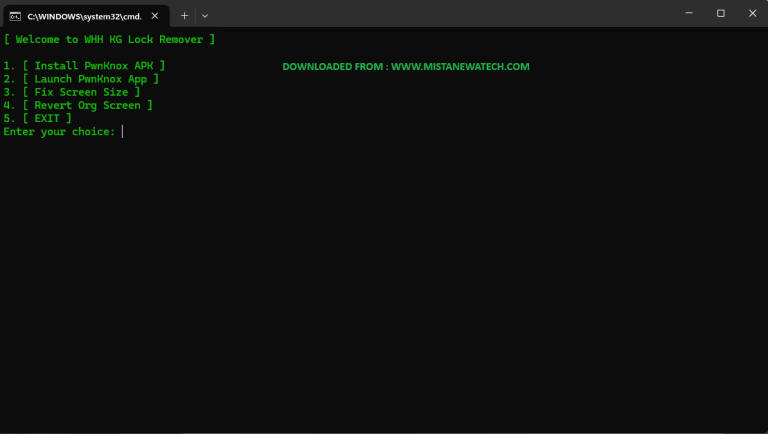Click the Launch PwnKnox App option line
Viewport: 768px width, 434px height.
click(81, 79)
